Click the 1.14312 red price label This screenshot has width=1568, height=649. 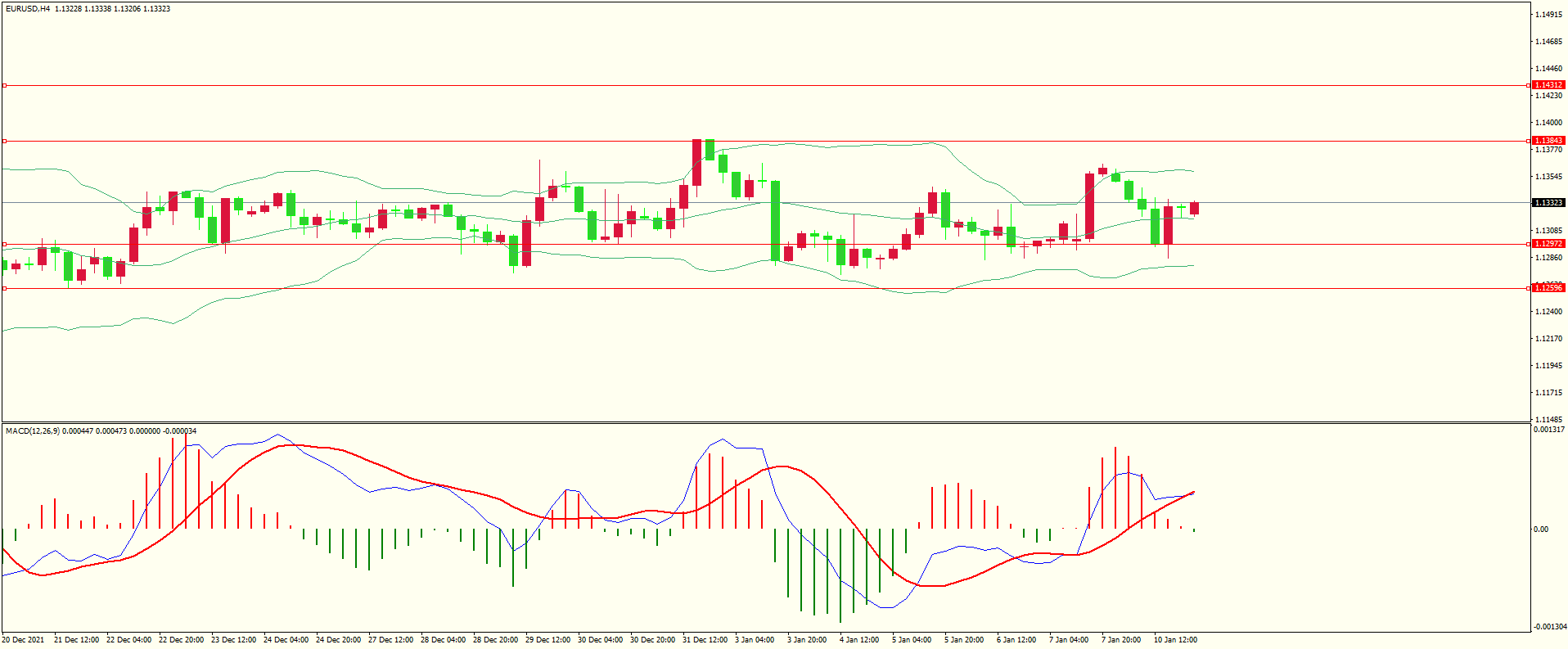coord(1548,85)
